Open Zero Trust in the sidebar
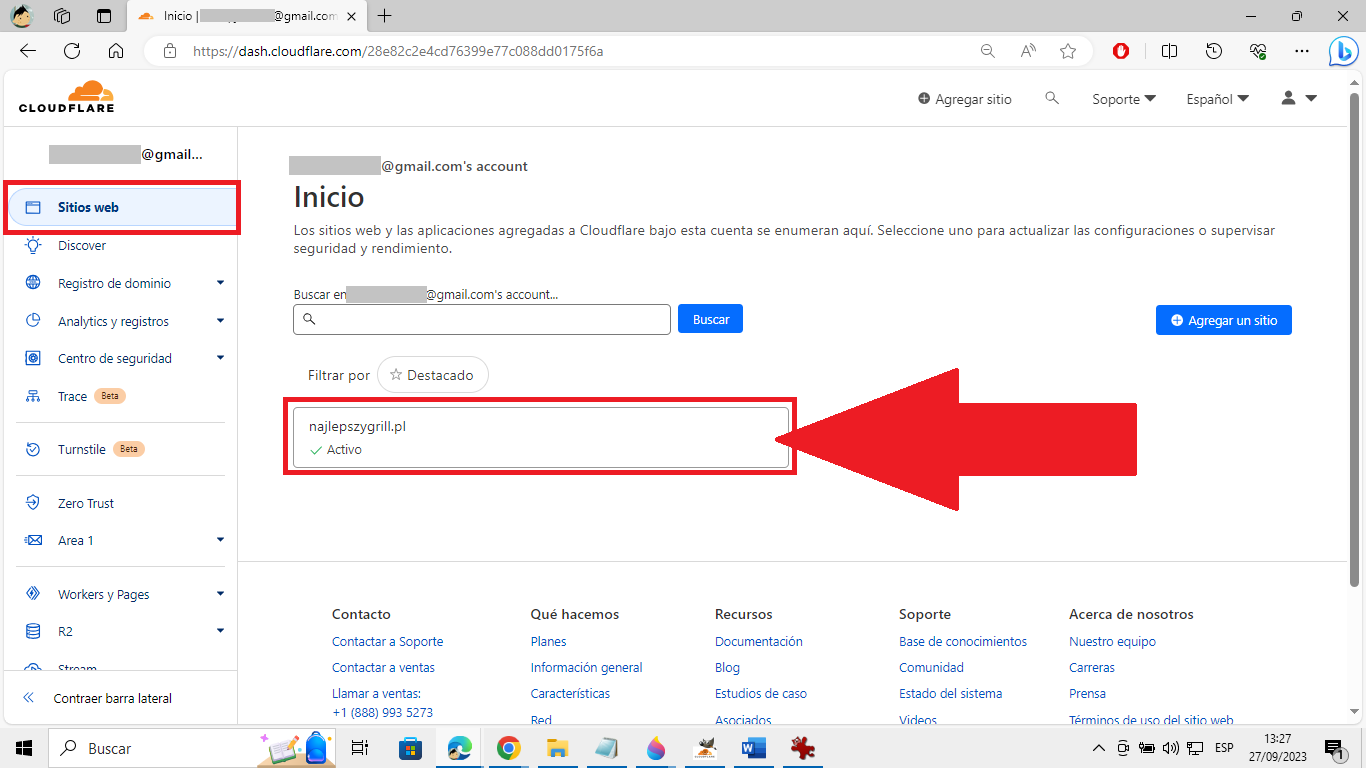The height and width of the screenshot is (768, 1366). [86, 503]
